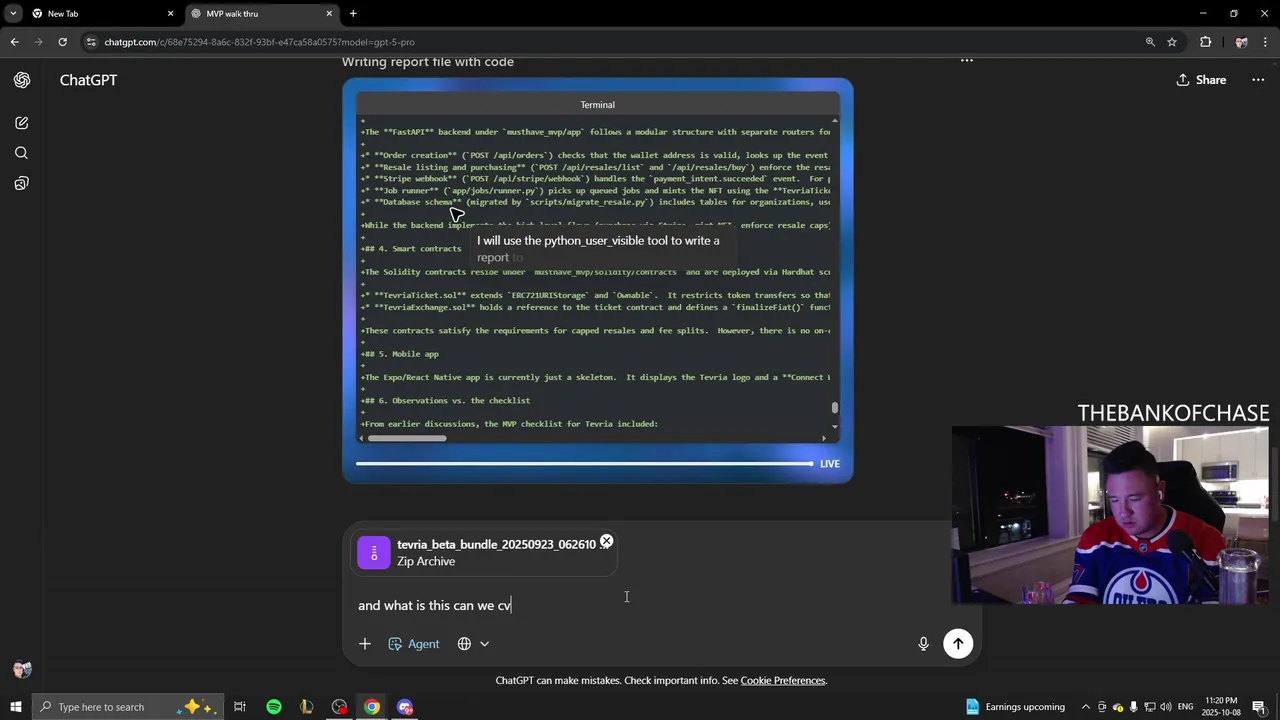1280x720 pixels.
Task: Open the globe sources dropdown
Action: coord(473,644)
